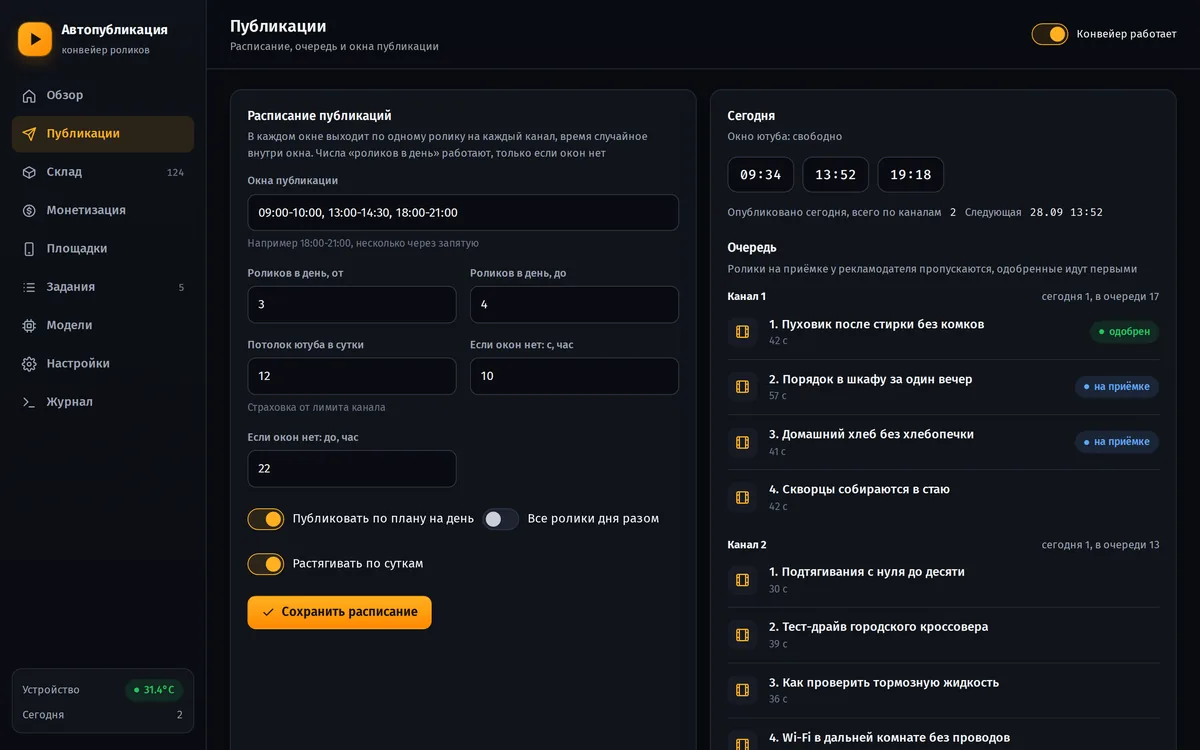Open the Обзор section
Image resolution: width=1200 pixels, height=750 pixels.
[103, 96]
